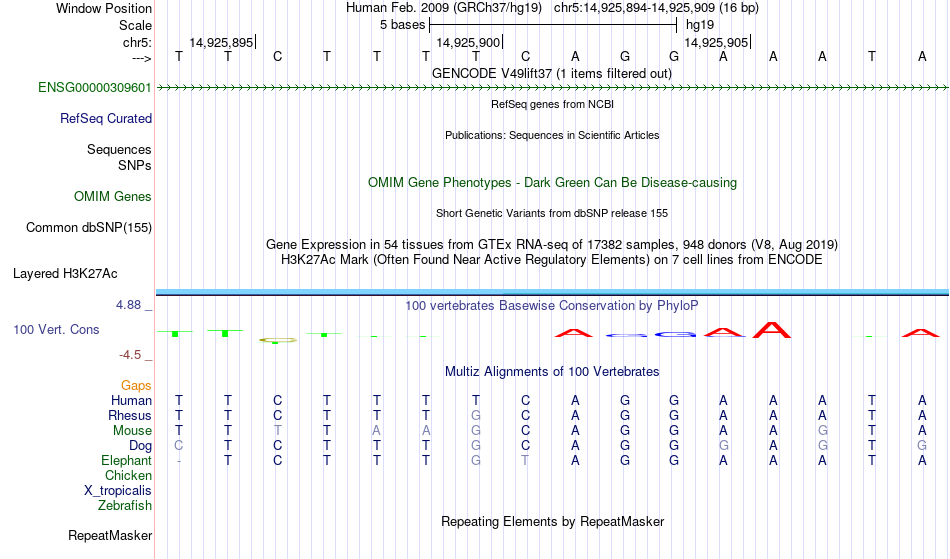Screen dimensions: 950x559
Task: Select the X_tropicalis alignment row label
Action: [118, 491]
